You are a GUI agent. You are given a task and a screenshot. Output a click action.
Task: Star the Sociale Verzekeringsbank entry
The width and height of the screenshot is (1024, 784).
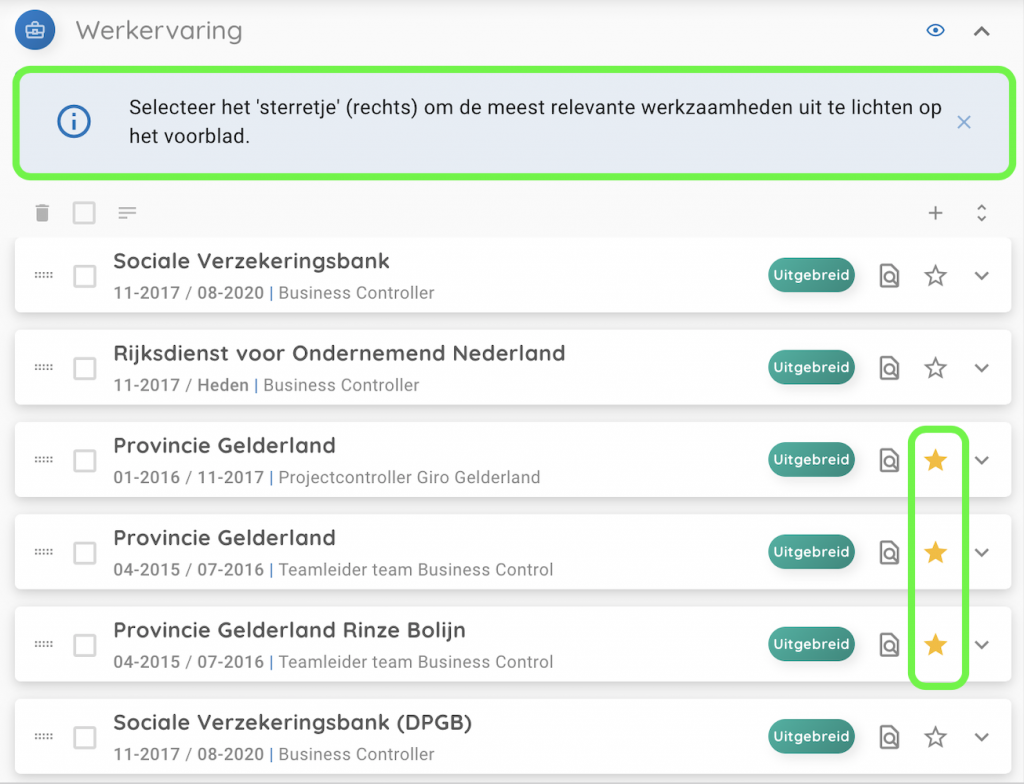point(935,276)
